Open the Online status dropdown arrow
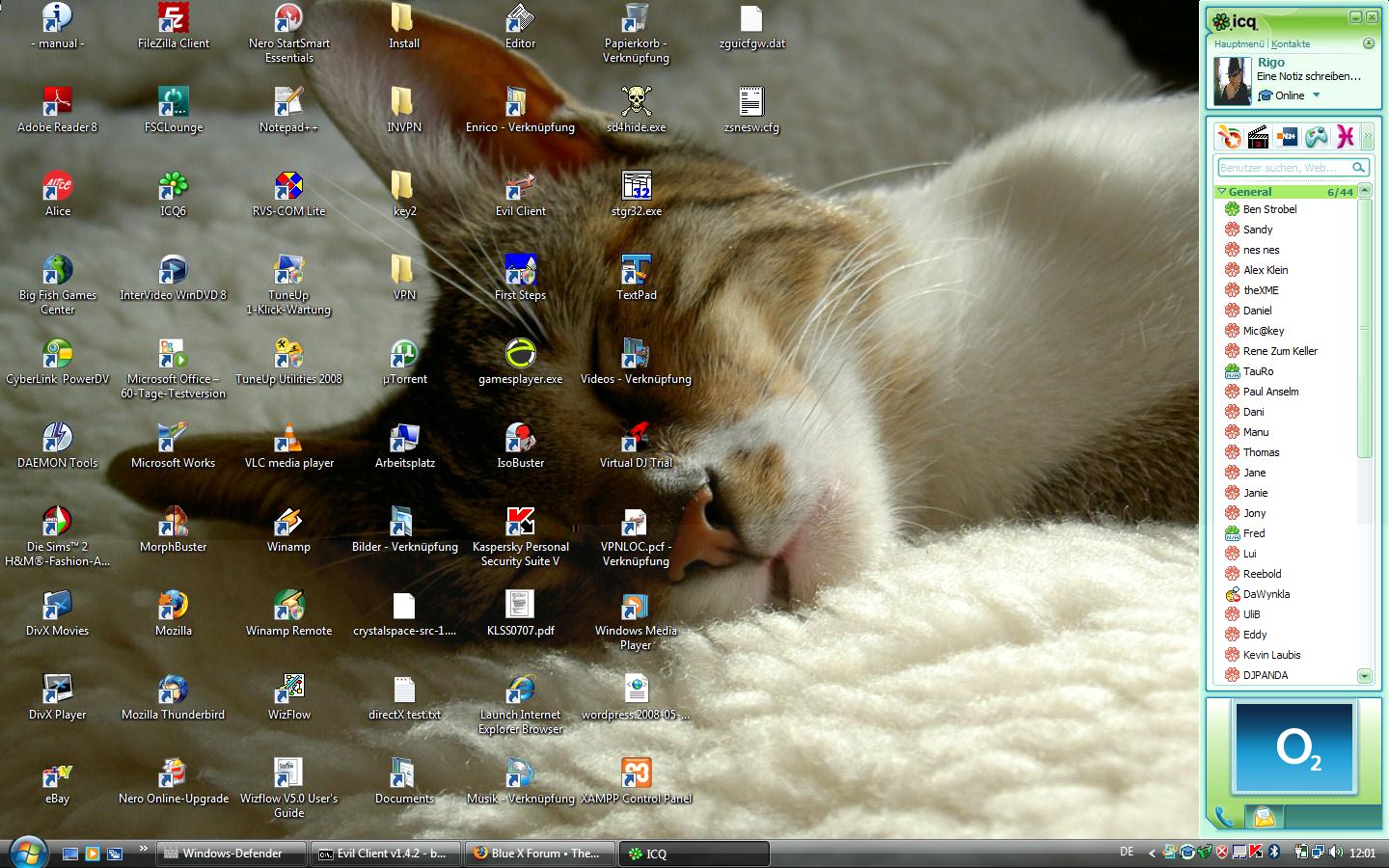The image size is (1389, 868). (x=1316, y=95)
